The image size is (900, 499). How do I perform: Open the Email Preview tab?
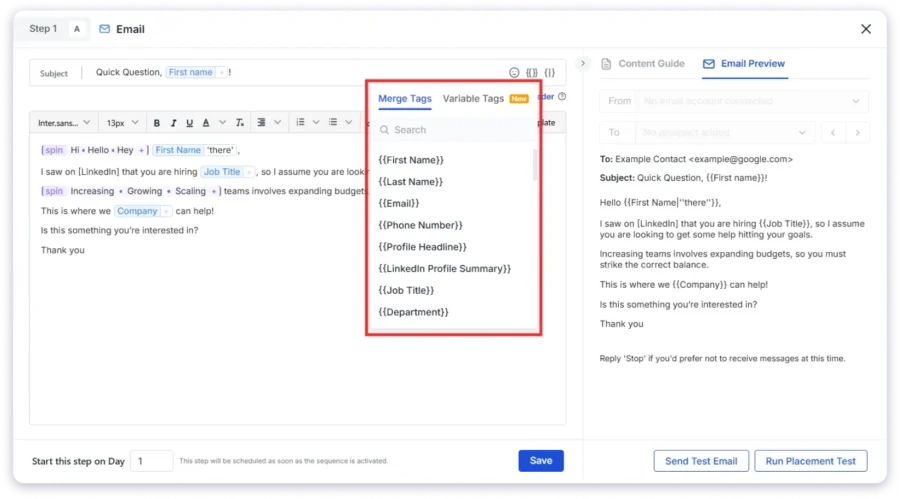(x=744, y=64)
